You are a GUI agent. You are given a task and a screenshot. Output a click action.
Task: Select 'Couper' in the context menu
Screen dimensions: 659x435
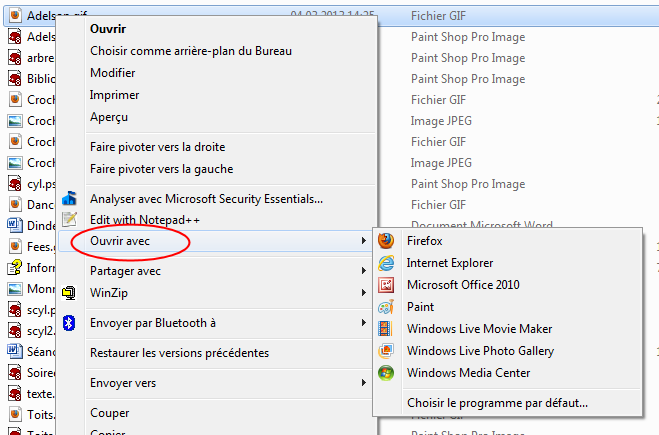(110, 413)
